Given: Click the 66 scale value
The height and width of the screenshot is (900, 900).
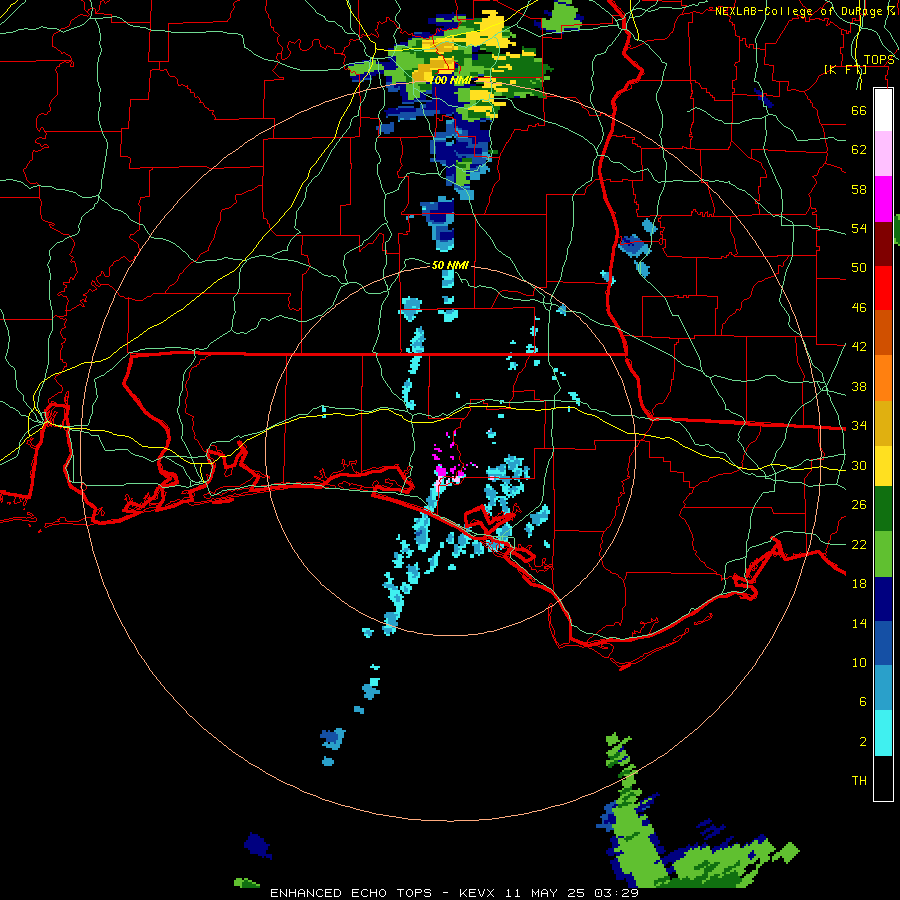Looking at the screenshot, I should point(859,110).
